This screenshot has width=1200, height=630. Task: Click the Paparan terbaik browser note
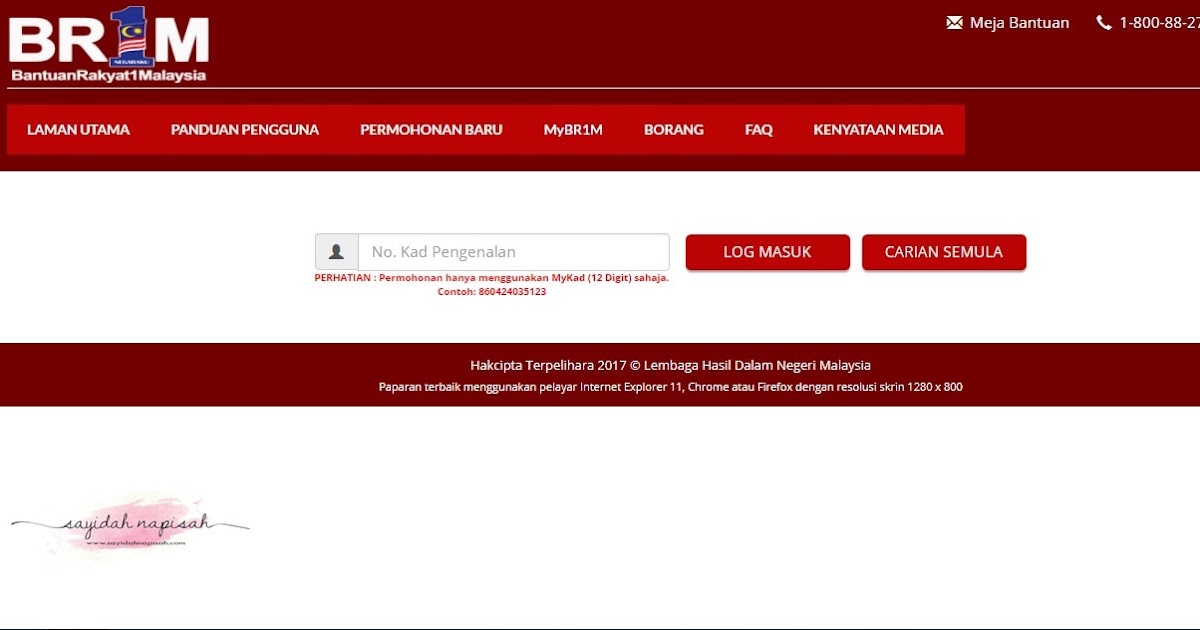(670, 387)
